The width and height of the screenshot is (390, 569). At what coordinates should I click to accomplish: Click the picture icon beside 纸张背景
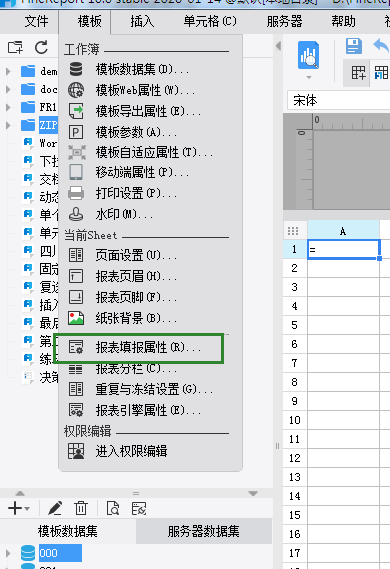76,318
